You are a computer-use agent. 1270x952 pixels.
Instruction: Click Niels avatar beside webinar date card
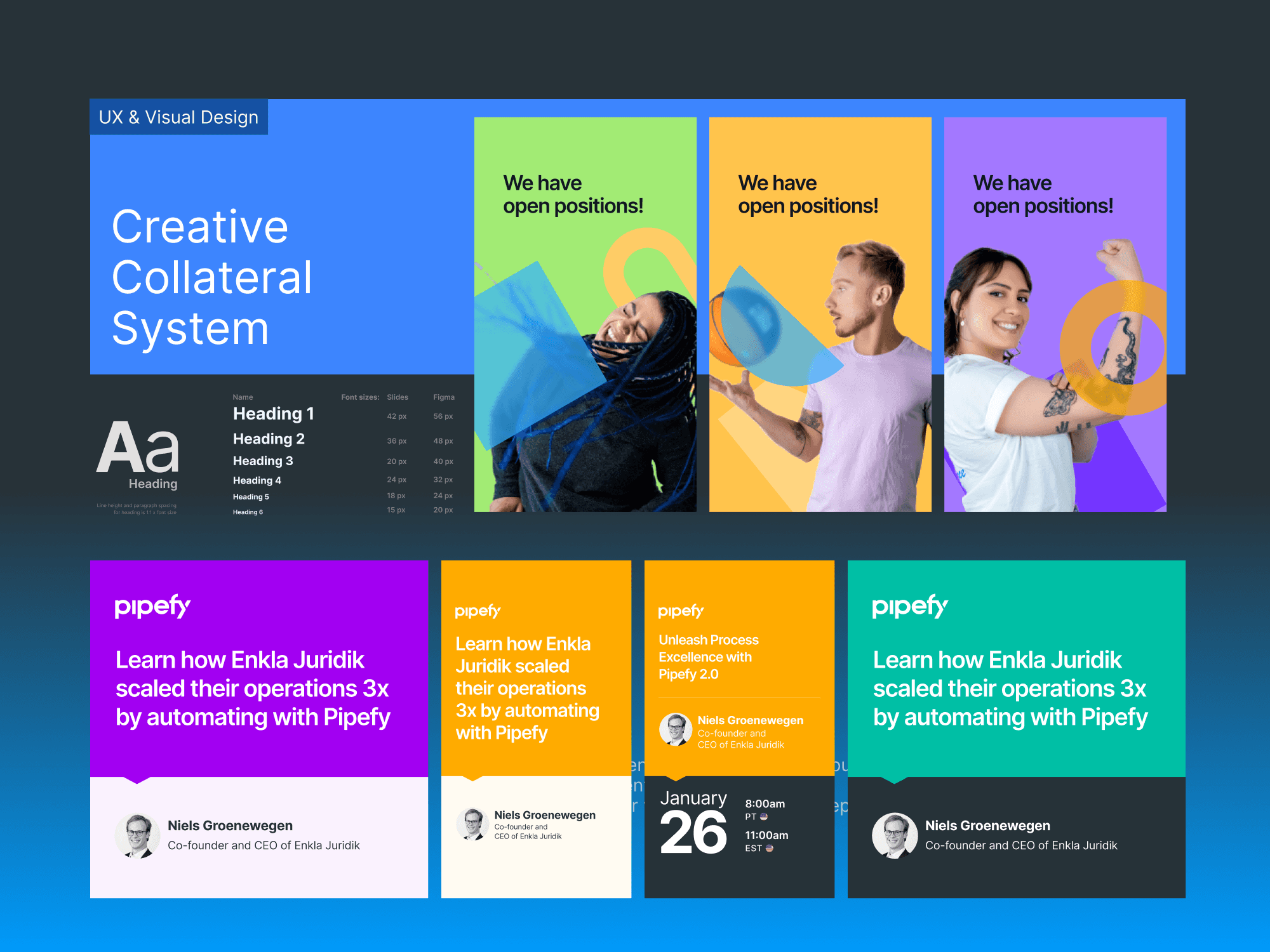[676, 729]
